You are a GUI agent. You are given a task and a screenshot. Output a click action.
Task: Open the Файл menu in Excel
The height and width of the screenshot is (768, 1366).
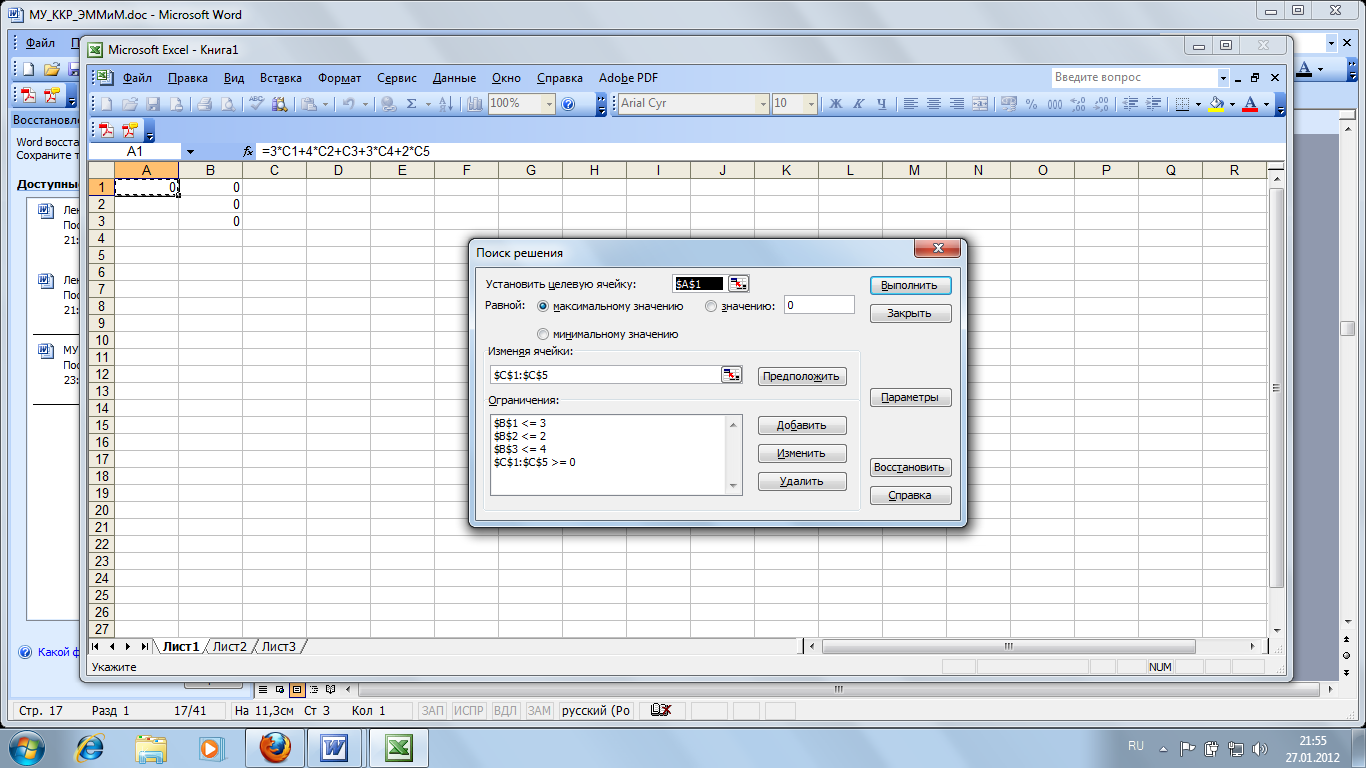137,78
